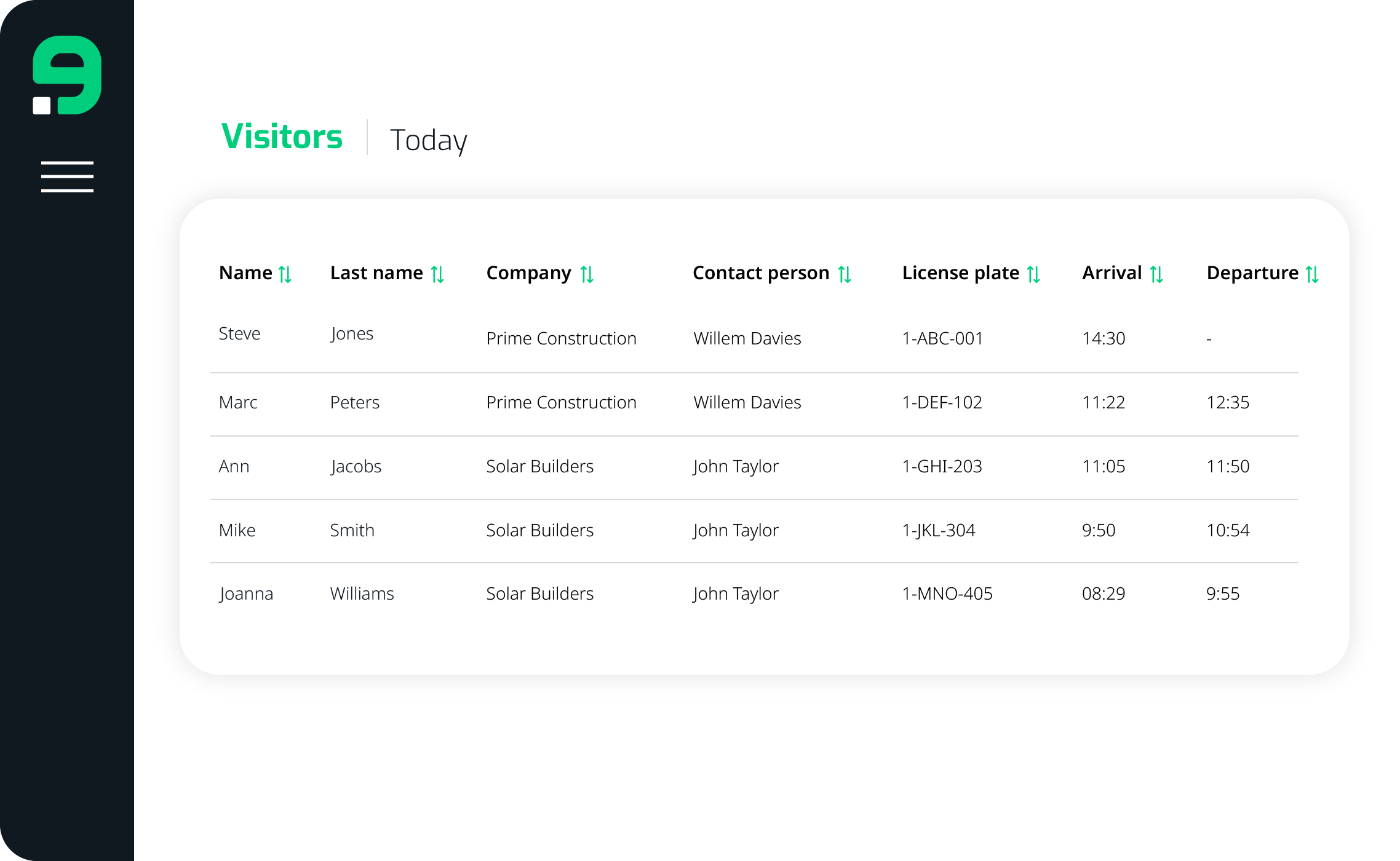Sort by Contact person column arrows
The width and height of the screenshot is (1400, 861).
845,274
